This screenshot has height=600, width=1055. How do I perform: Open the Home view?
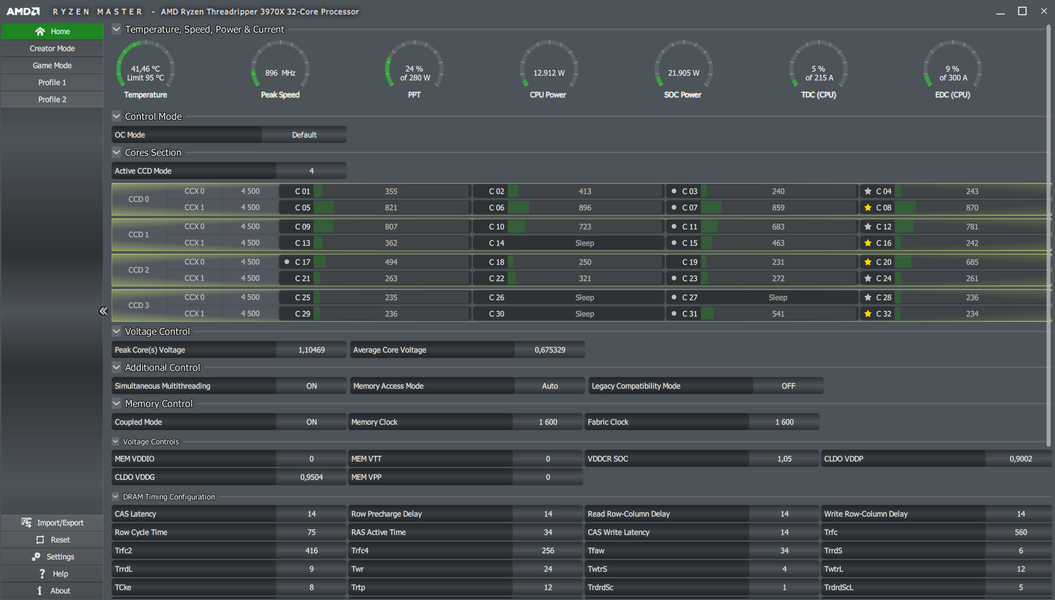(x=52, y=31)
